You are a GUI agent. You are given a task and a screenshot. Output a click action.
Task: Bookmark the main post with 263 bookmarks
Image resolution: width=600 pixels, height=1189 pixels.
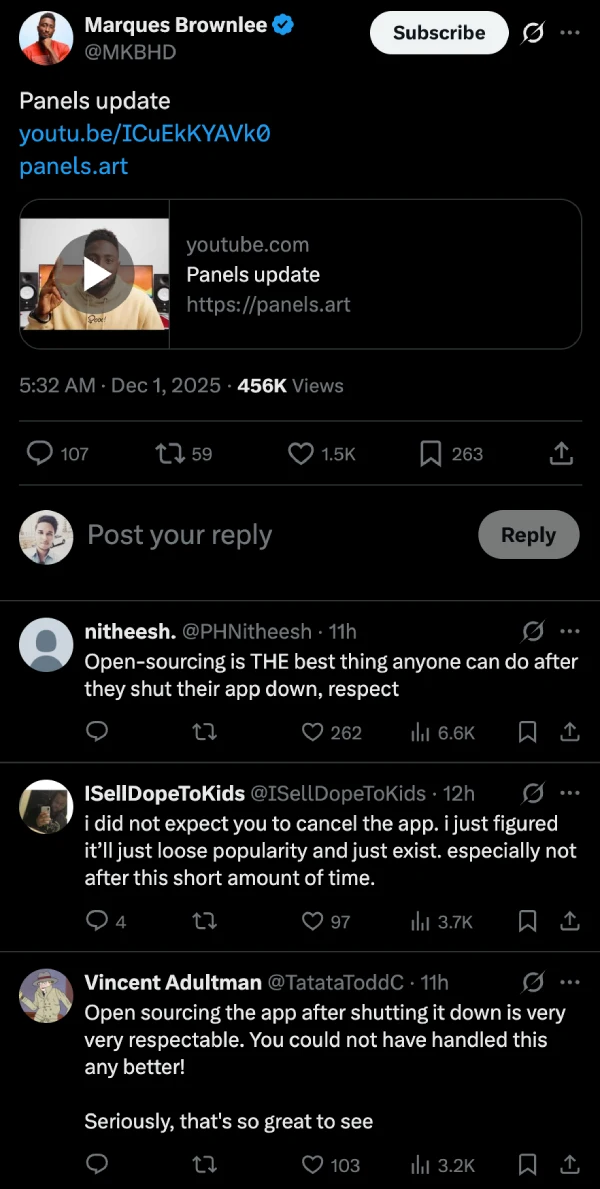[x=431, y=454]
